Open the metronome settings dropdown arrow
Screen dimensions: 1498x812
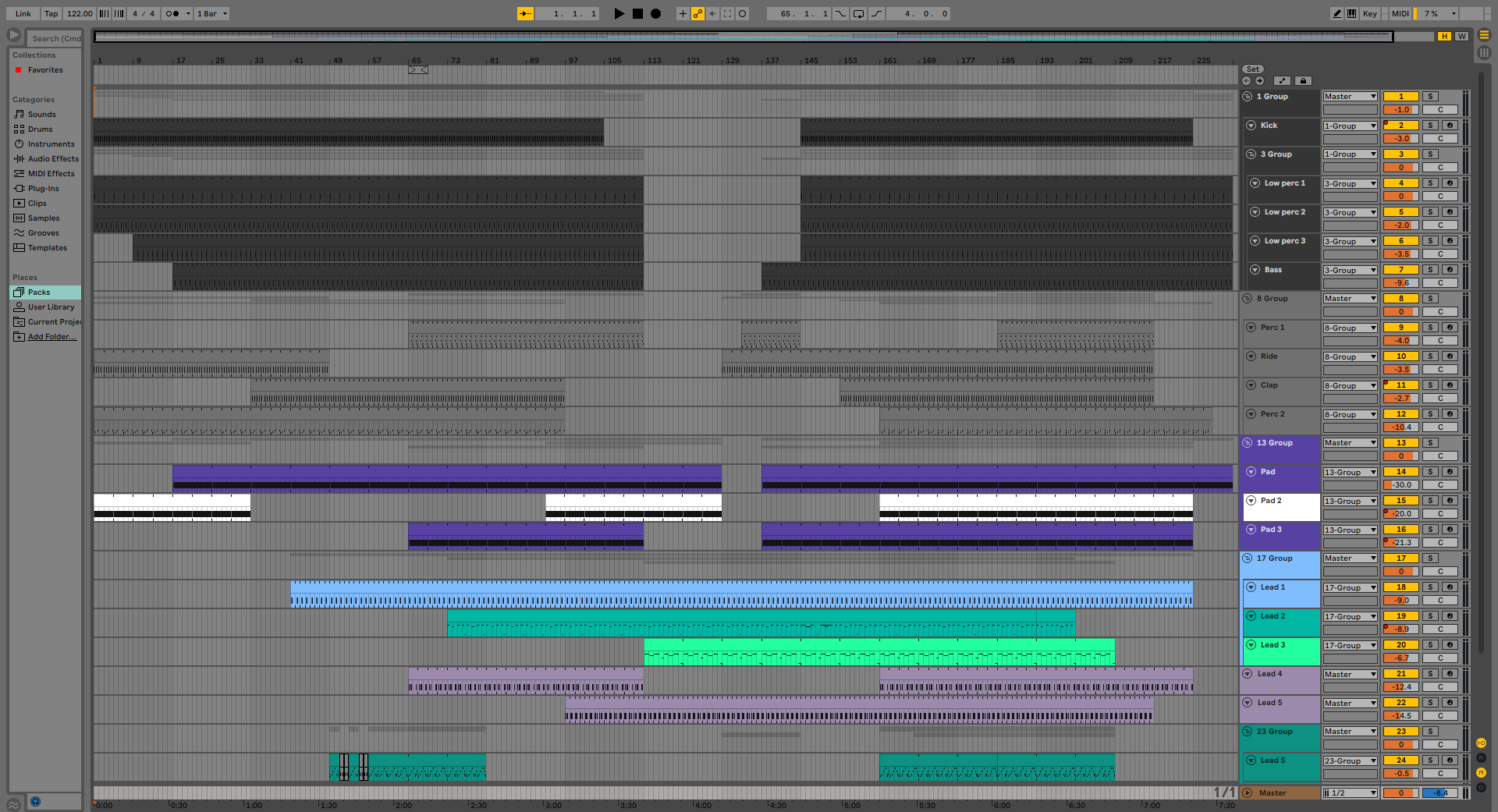point(188,13)
